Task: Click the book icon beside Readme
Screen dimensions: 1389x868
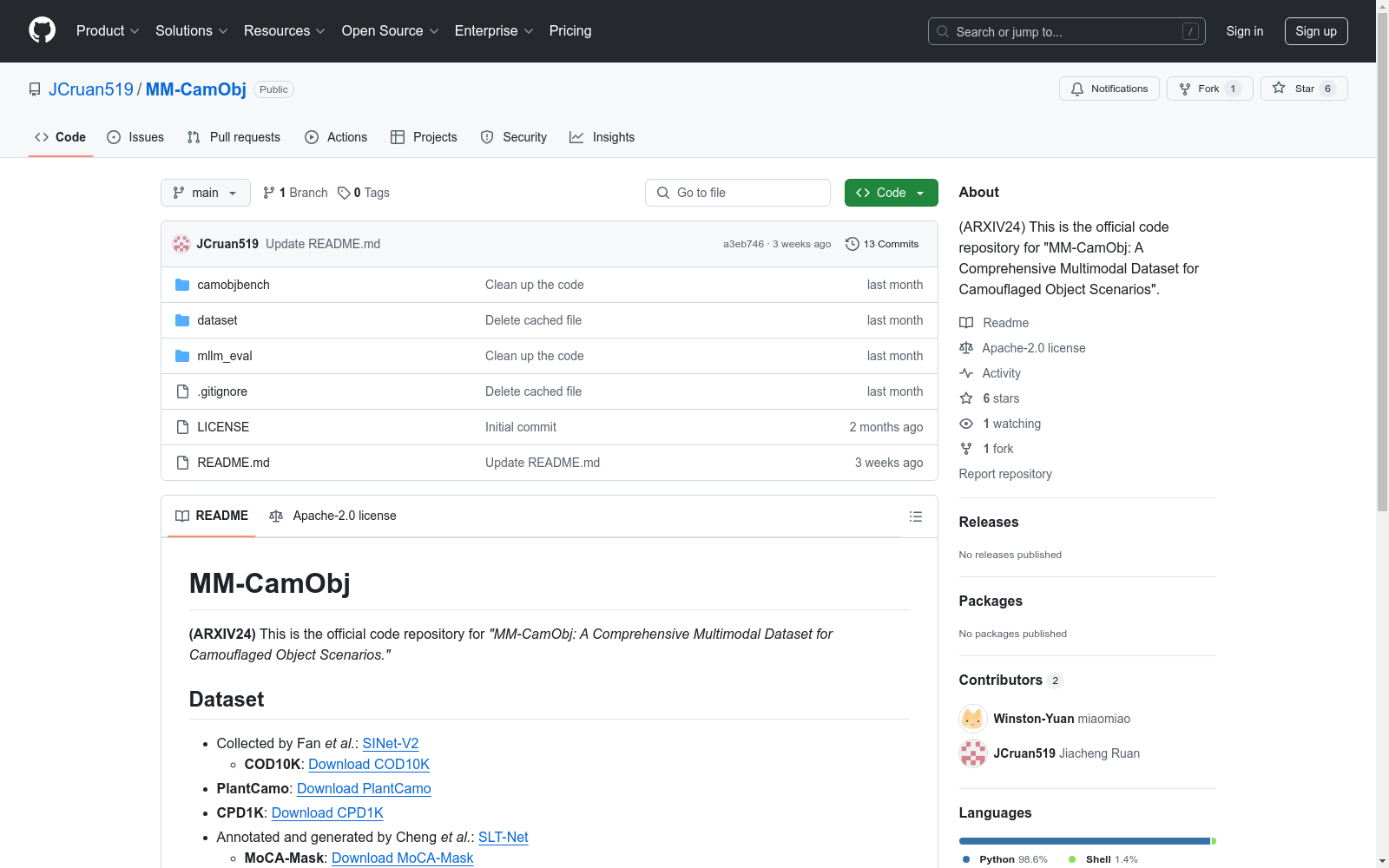Action: tap(966, 323)
